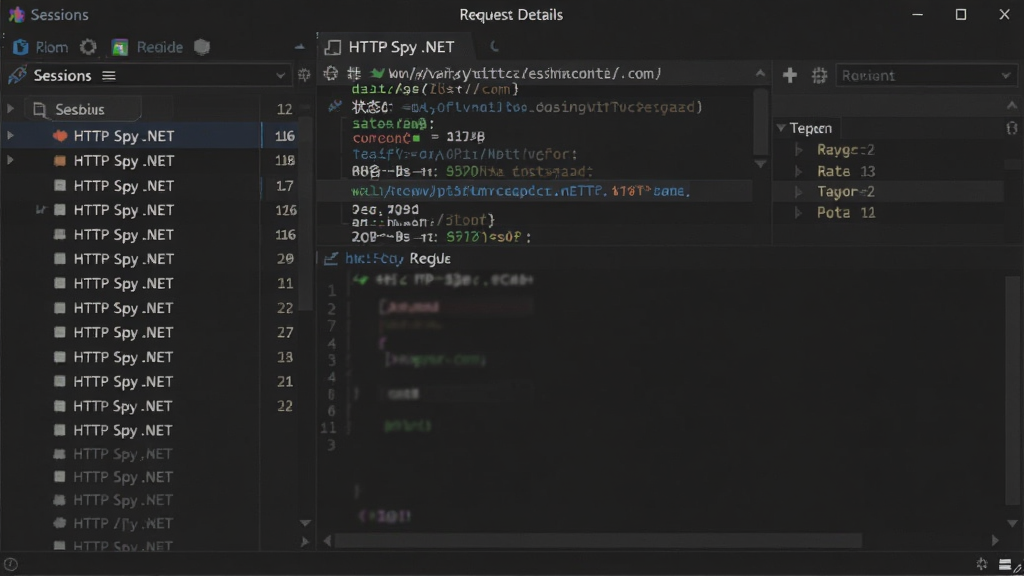Click the plus add button in right panel
This screenshot has height=576, width=1024.
pyautogui.click(x=790, y=75)
